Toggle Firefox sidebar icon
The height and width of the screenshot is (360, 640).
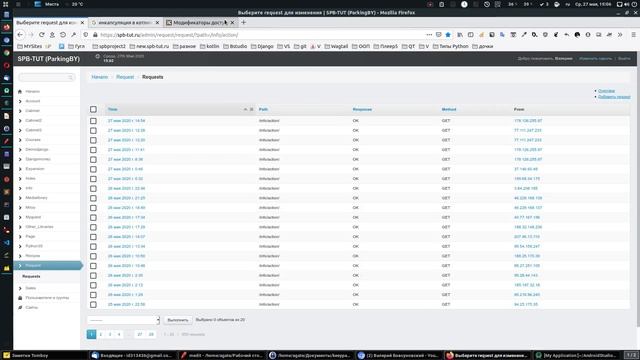pyautogui.click(x=471, y=35)
